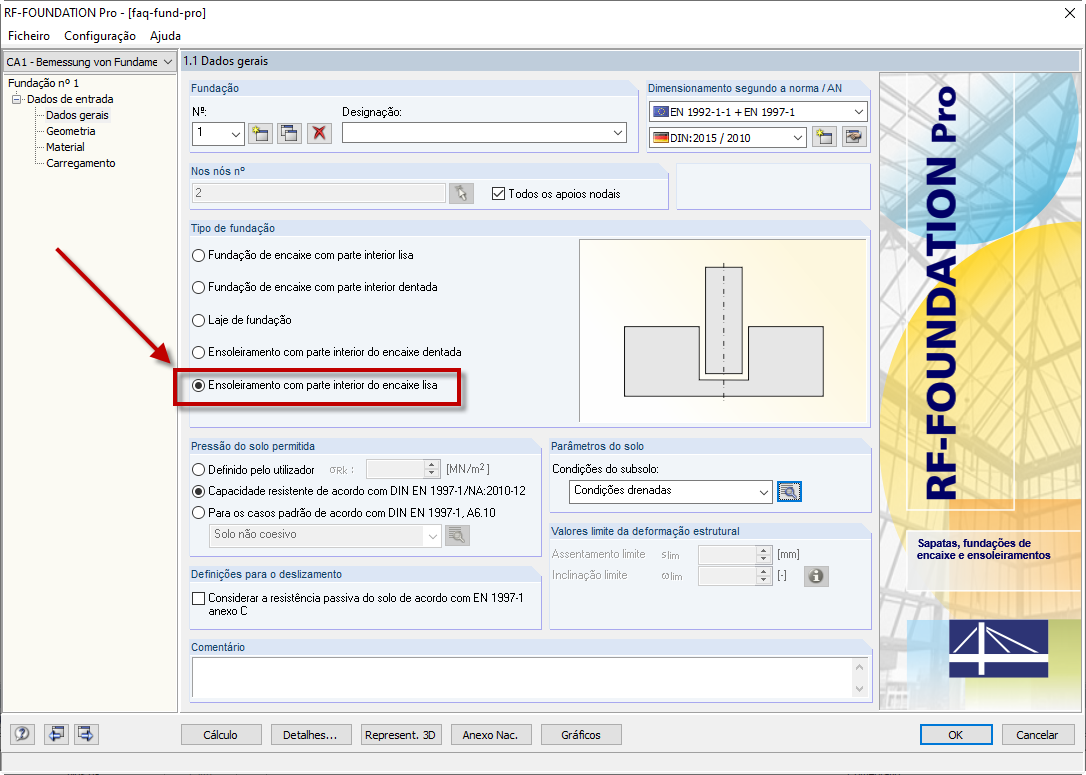Select Material in the tree
This screenshot has width=1086, height=775.
(65, 147)
